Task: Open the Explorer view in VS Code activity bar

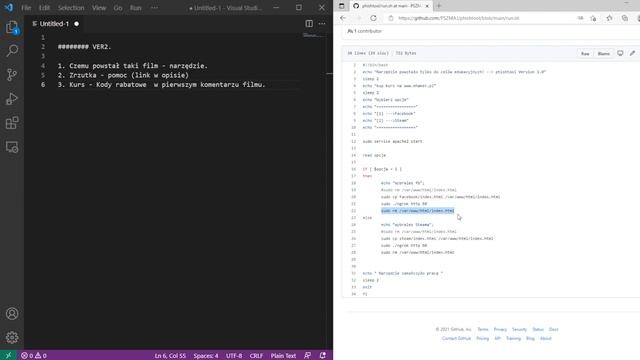Action: tap(12, 27)
